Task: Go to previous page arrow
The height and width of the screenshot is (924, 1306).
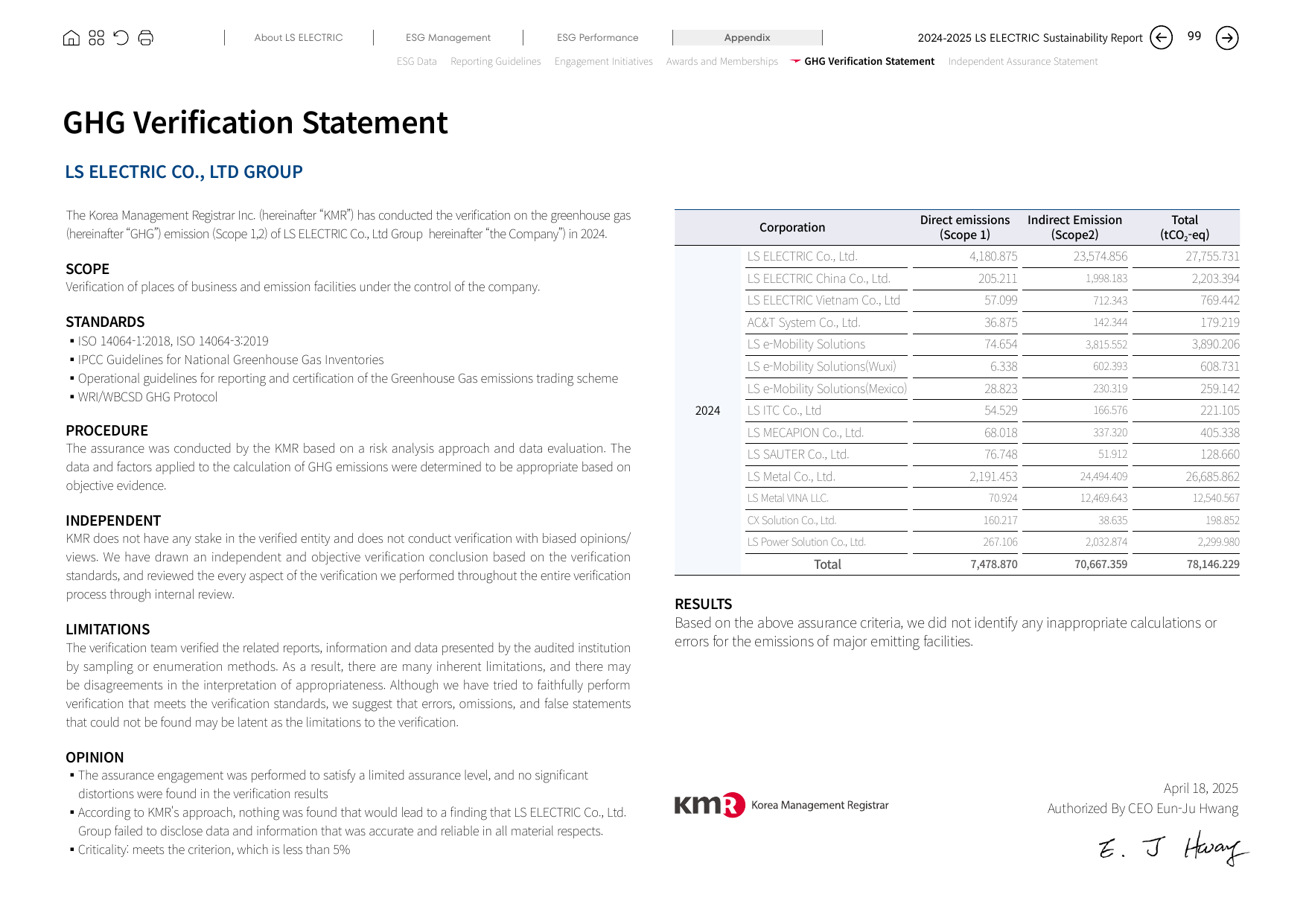Action: [x=1162, y=37]
